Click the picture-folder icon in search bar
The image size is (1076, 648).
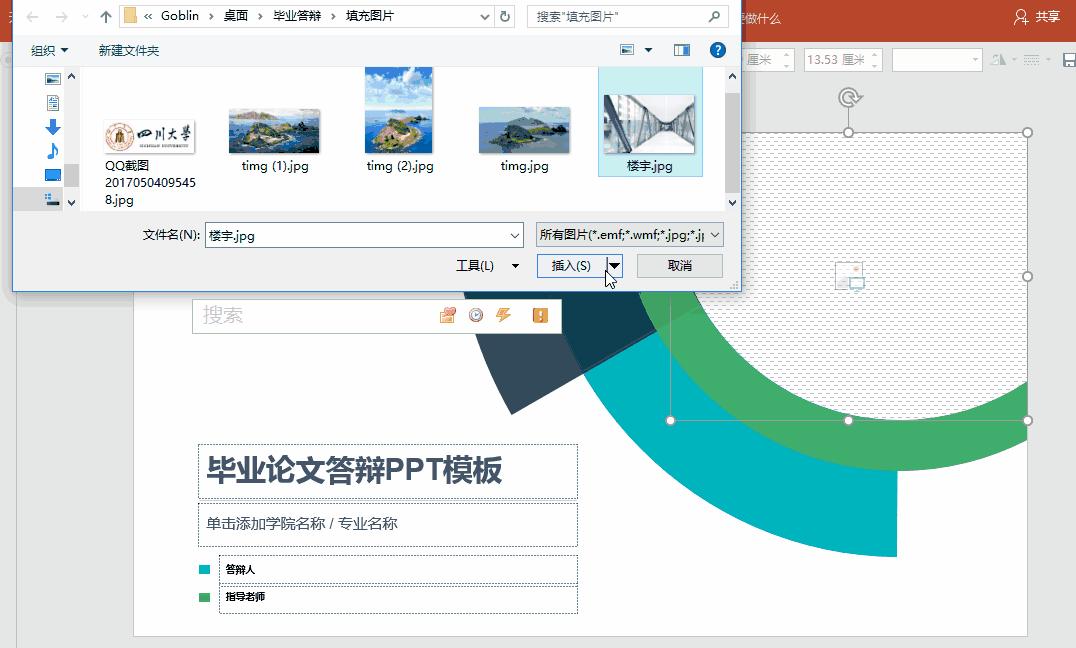tap(448, 315)
